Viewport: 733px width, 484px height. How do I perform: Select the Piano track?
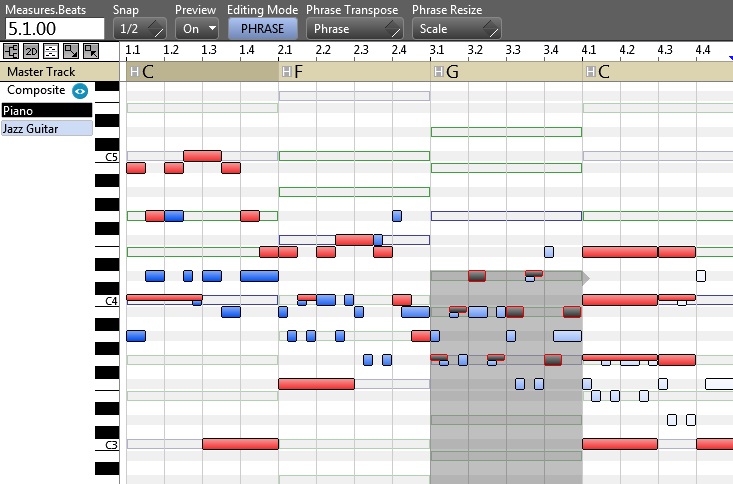(47, 110)
